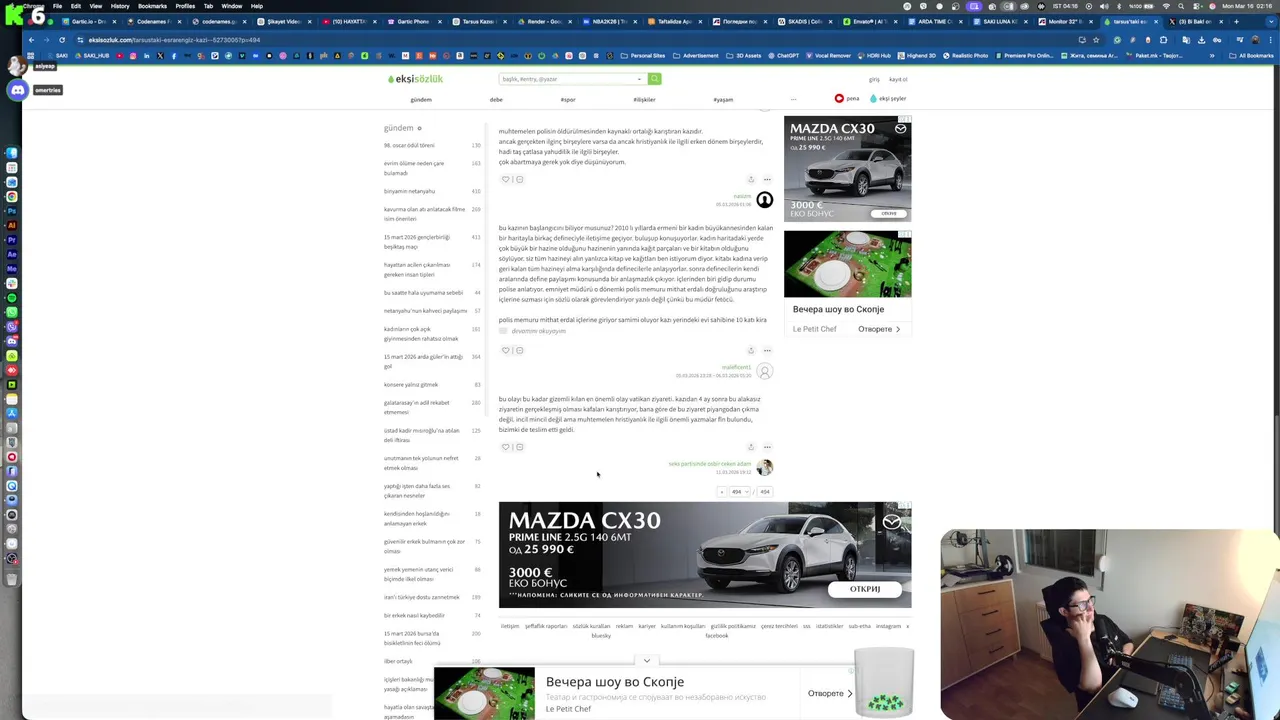Open topic 'binyamin netanyahu' in sidebar
The image size is (1280, 720).
point(409,191)
